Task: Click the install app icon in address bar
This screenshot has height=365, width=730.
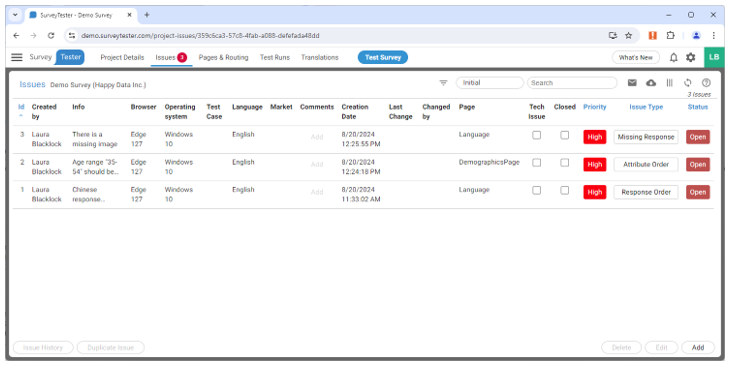Action: click(x=613, y=35)
